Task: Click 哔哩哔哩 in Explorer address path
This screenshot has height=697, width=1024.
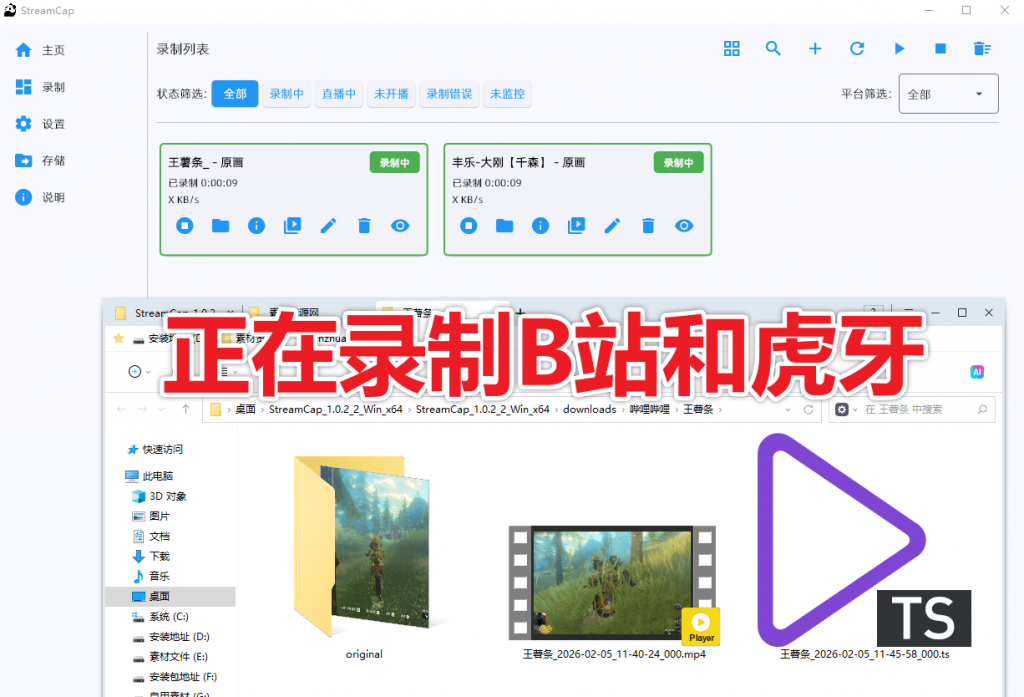Action: (x=650, y=410)
